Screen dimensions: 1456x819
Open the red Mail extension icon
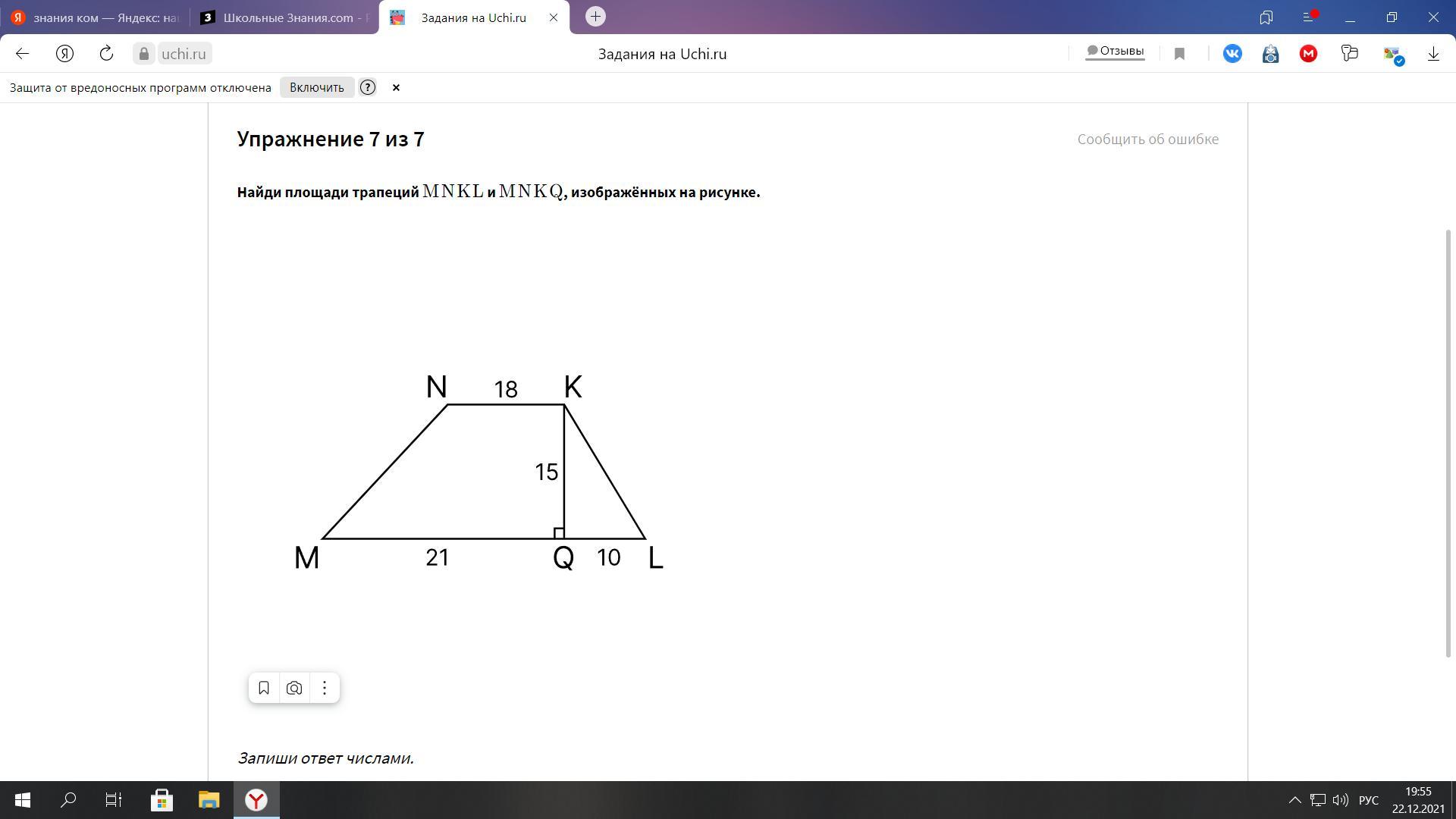pos(1308,54)
